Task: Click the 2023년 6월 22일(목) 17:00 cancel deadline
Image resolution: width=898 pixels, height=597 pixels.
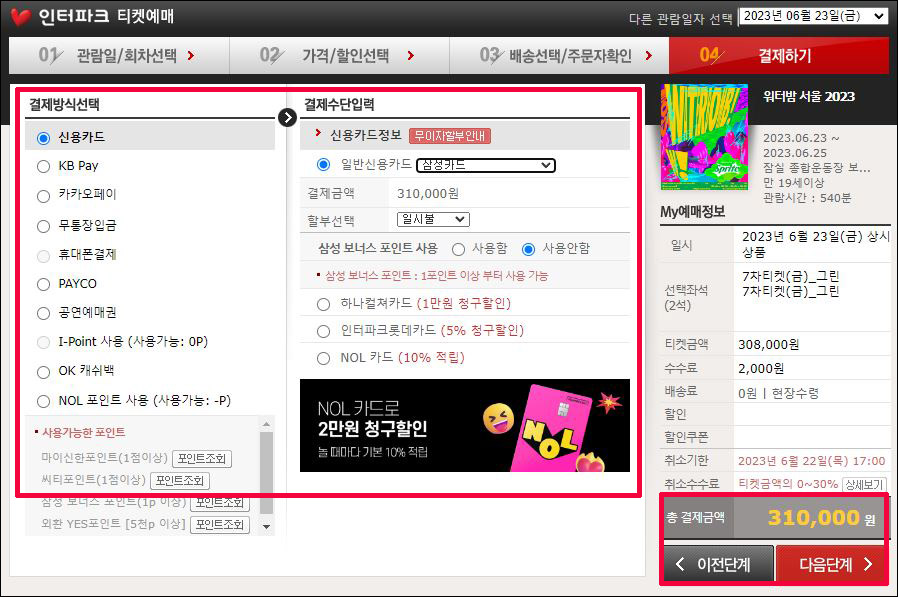Action: coord(812,461)
